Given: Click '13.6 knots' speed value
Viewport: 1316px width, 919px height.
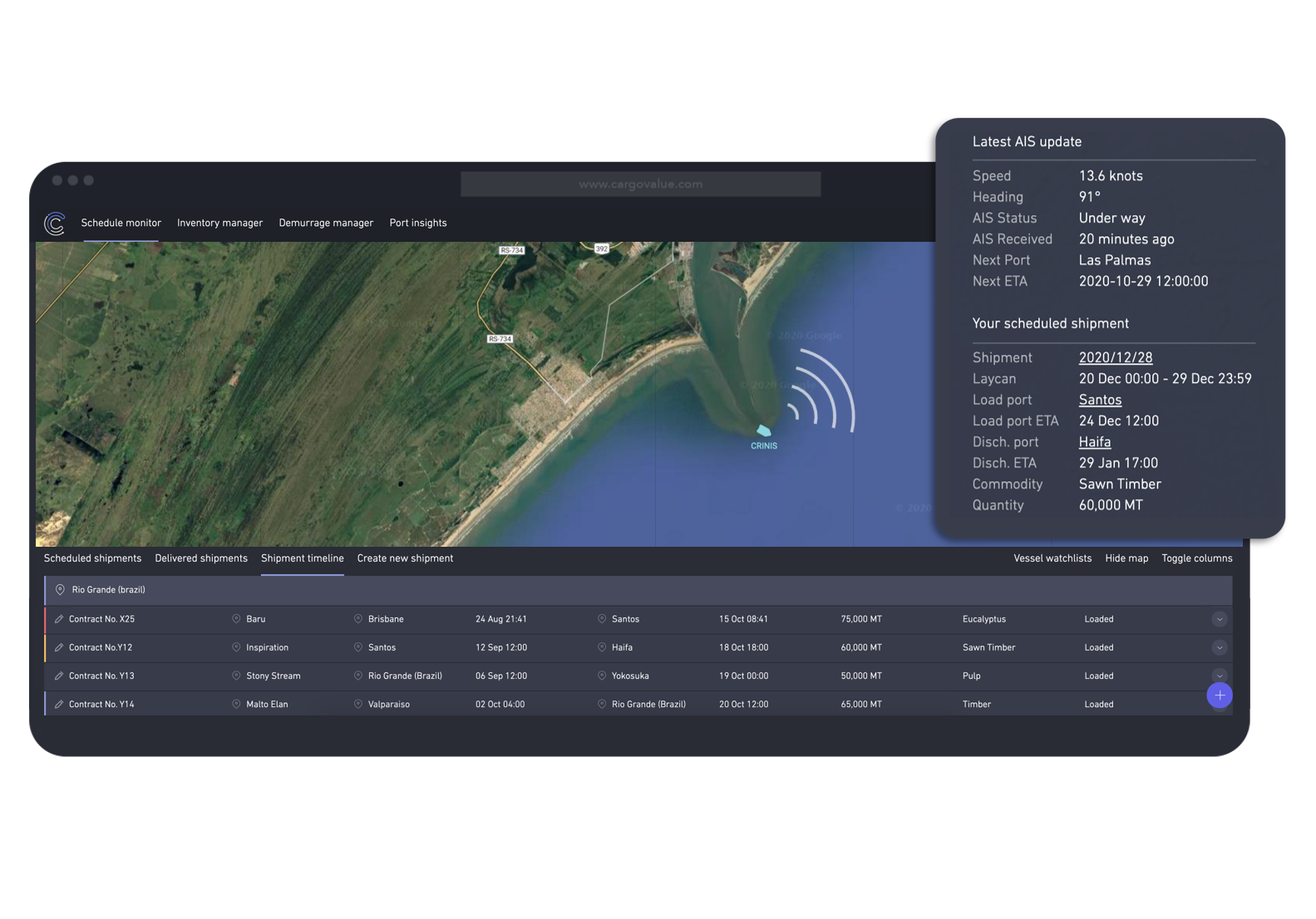Looking at the screenshot, I should pos(1110,176).
